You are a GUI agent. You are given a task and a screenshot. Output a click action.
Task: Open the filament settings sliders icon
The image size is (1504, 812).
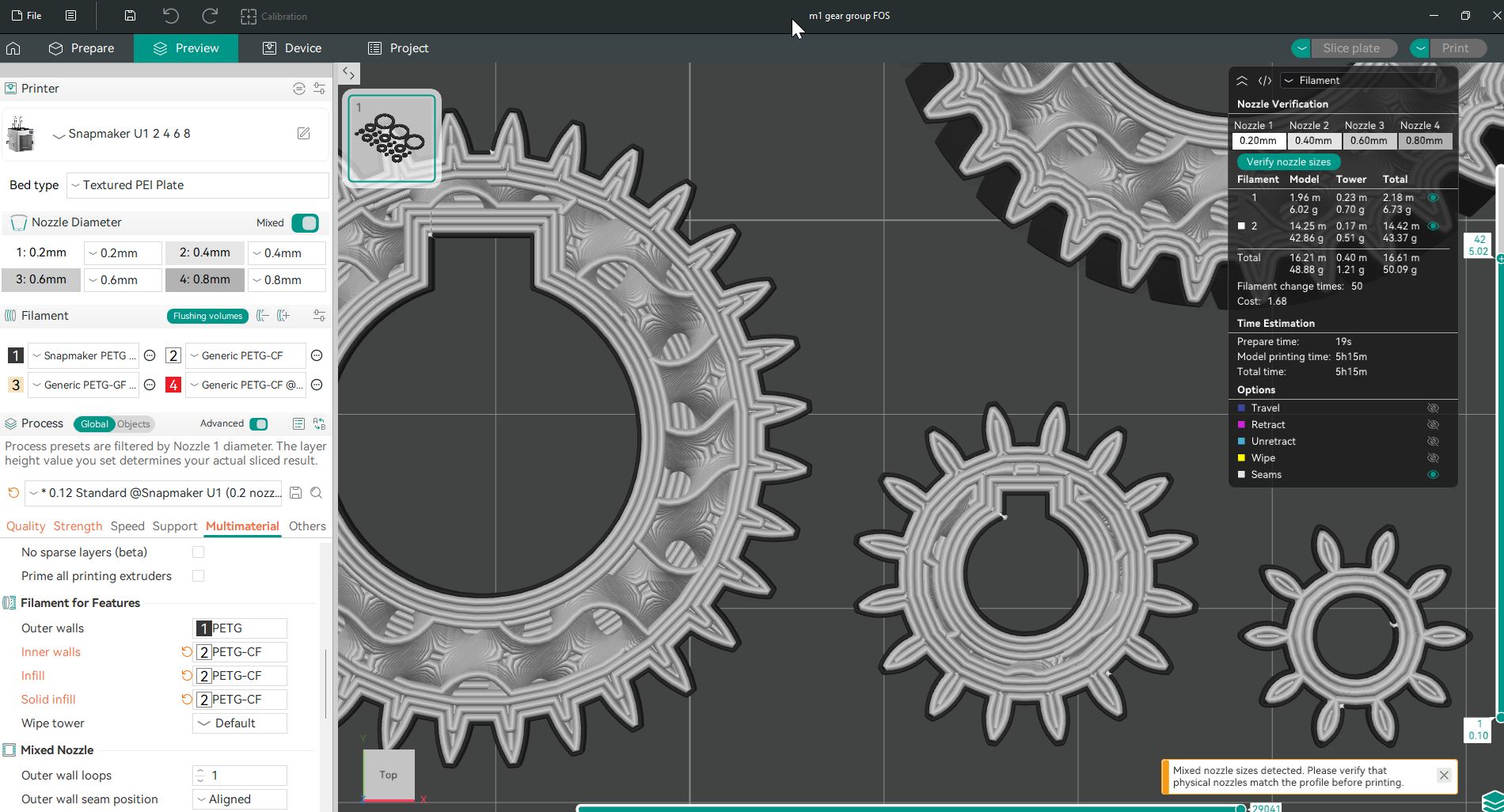319,316
